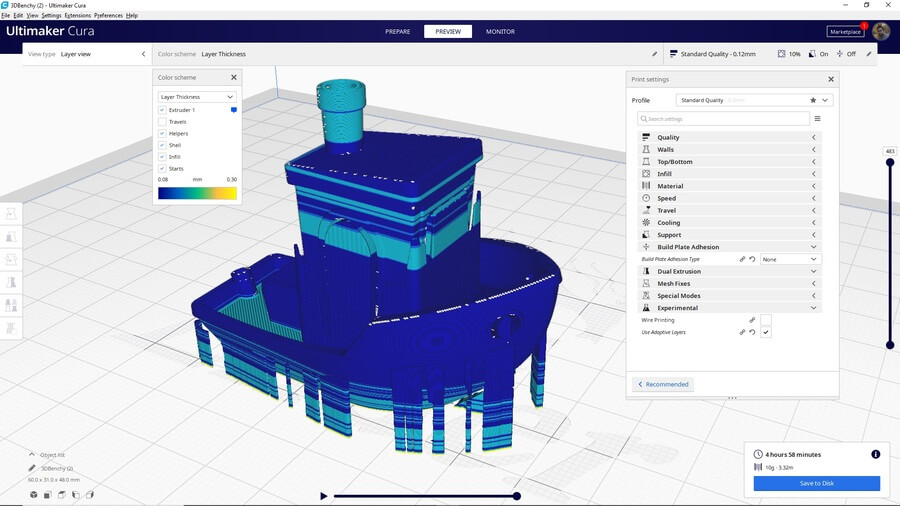The image size is (900, 506).
Task: Toggle the Wire Printing checkbox
Action: pyautogui.click(x=766, y=320)
